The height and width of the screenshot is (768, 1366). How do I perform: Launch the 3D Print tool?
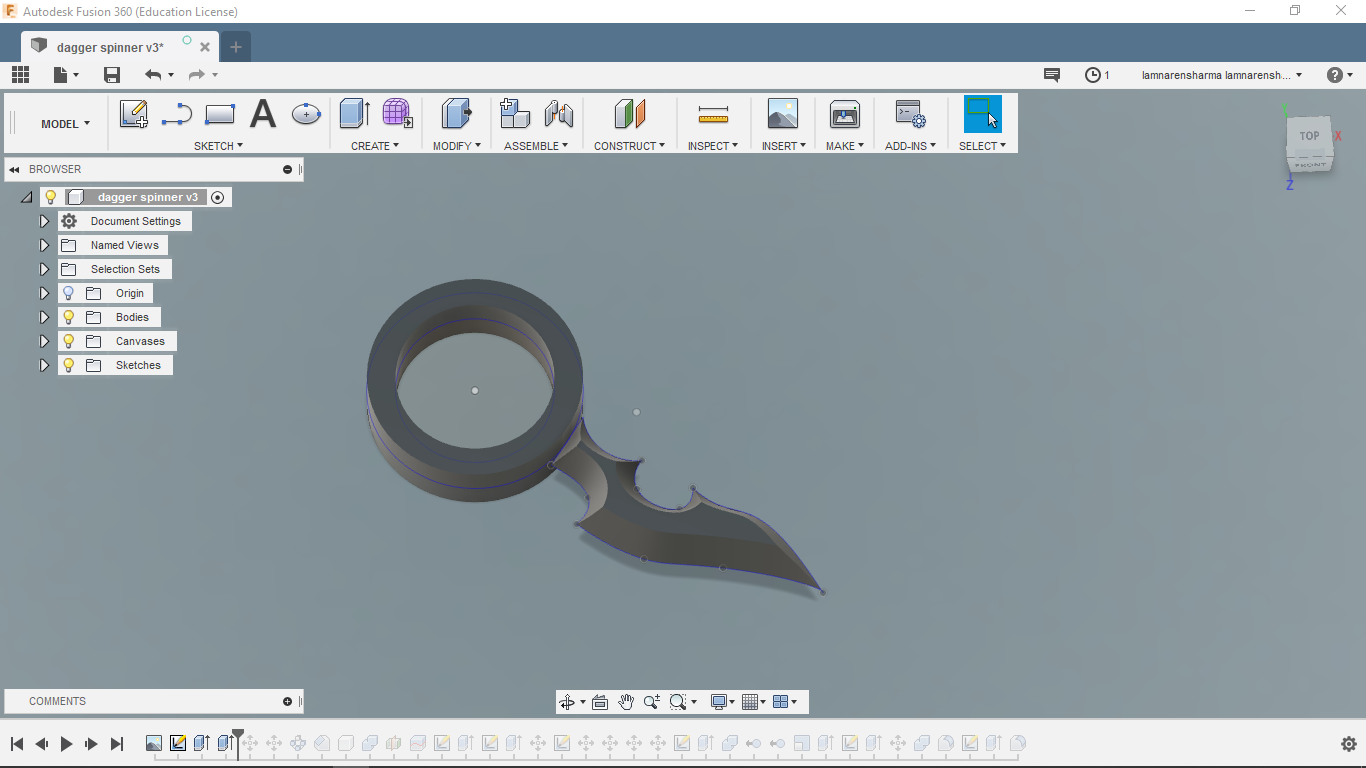coord(845,114)
